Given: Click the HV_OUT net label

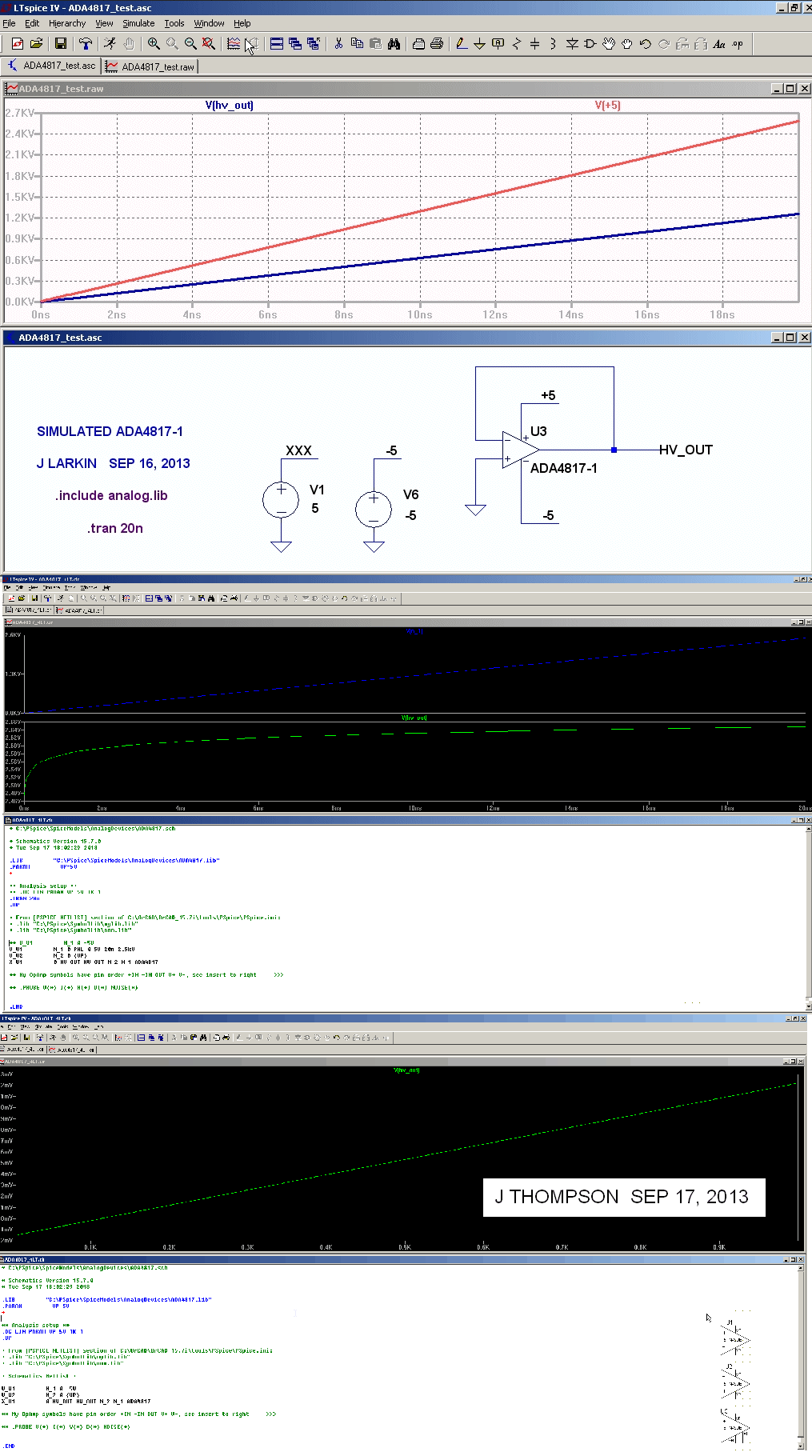Looking at the screenshot, I should 686,450.
